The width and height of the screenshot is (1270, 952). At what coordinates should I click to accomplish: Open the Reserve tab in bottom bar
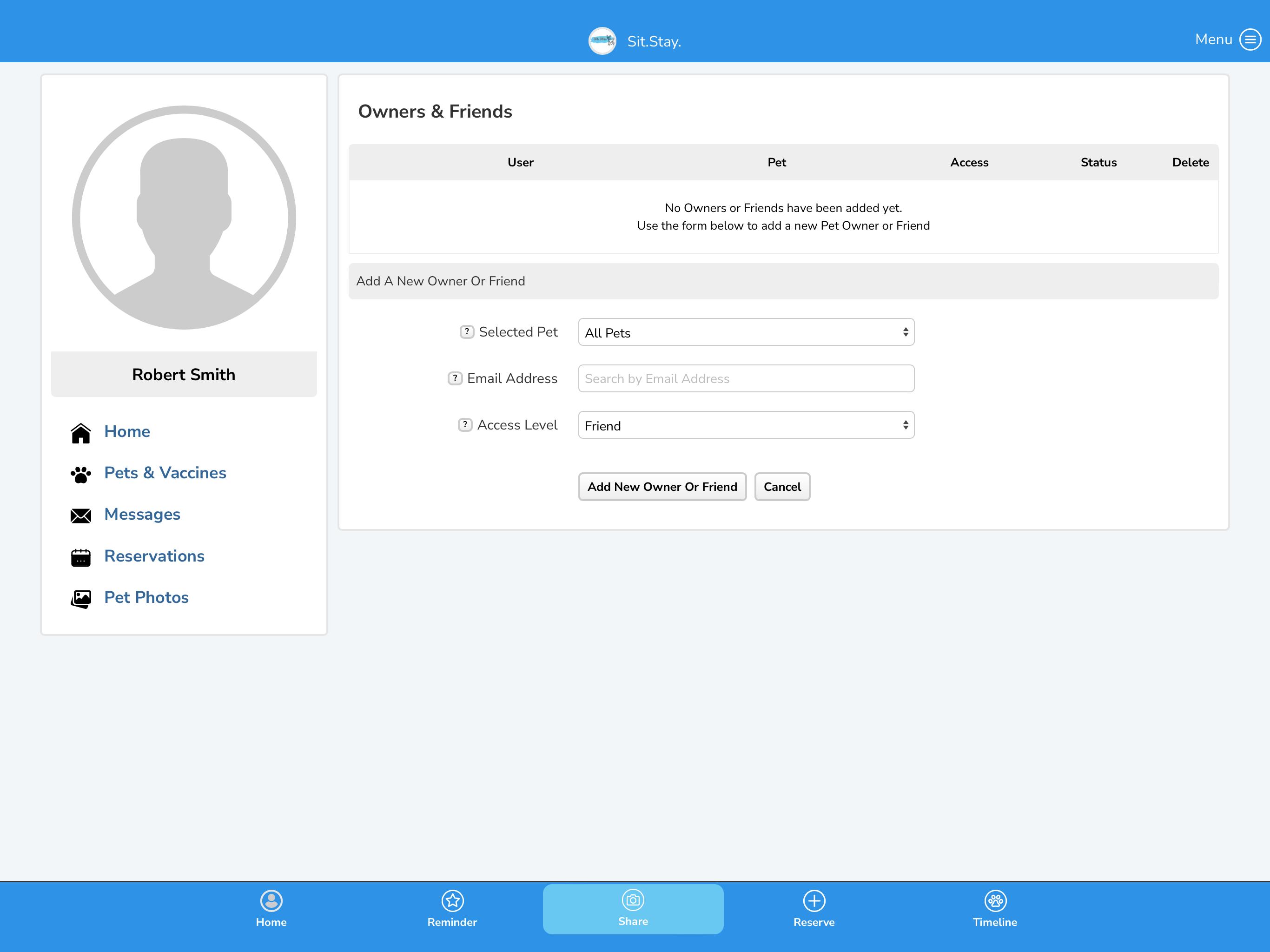[814, 909]
